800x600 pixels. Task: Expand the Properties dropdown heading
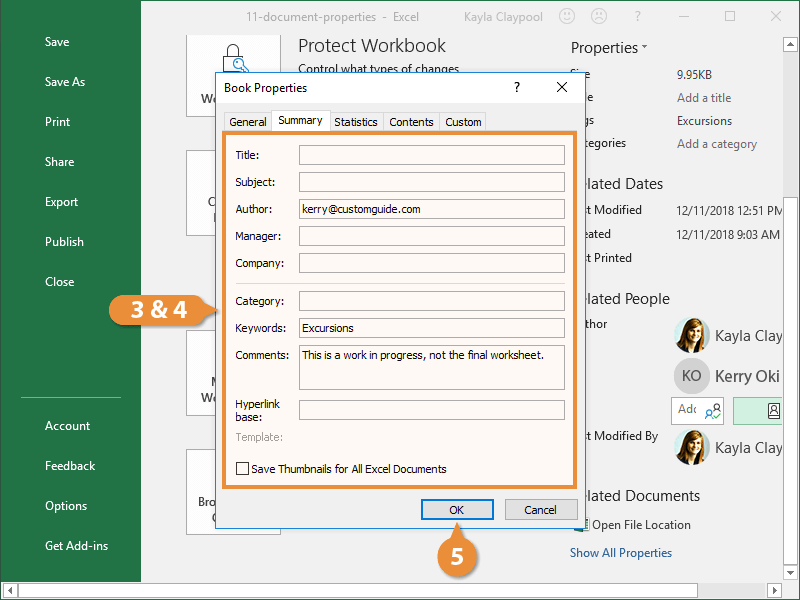coord(609,47)
